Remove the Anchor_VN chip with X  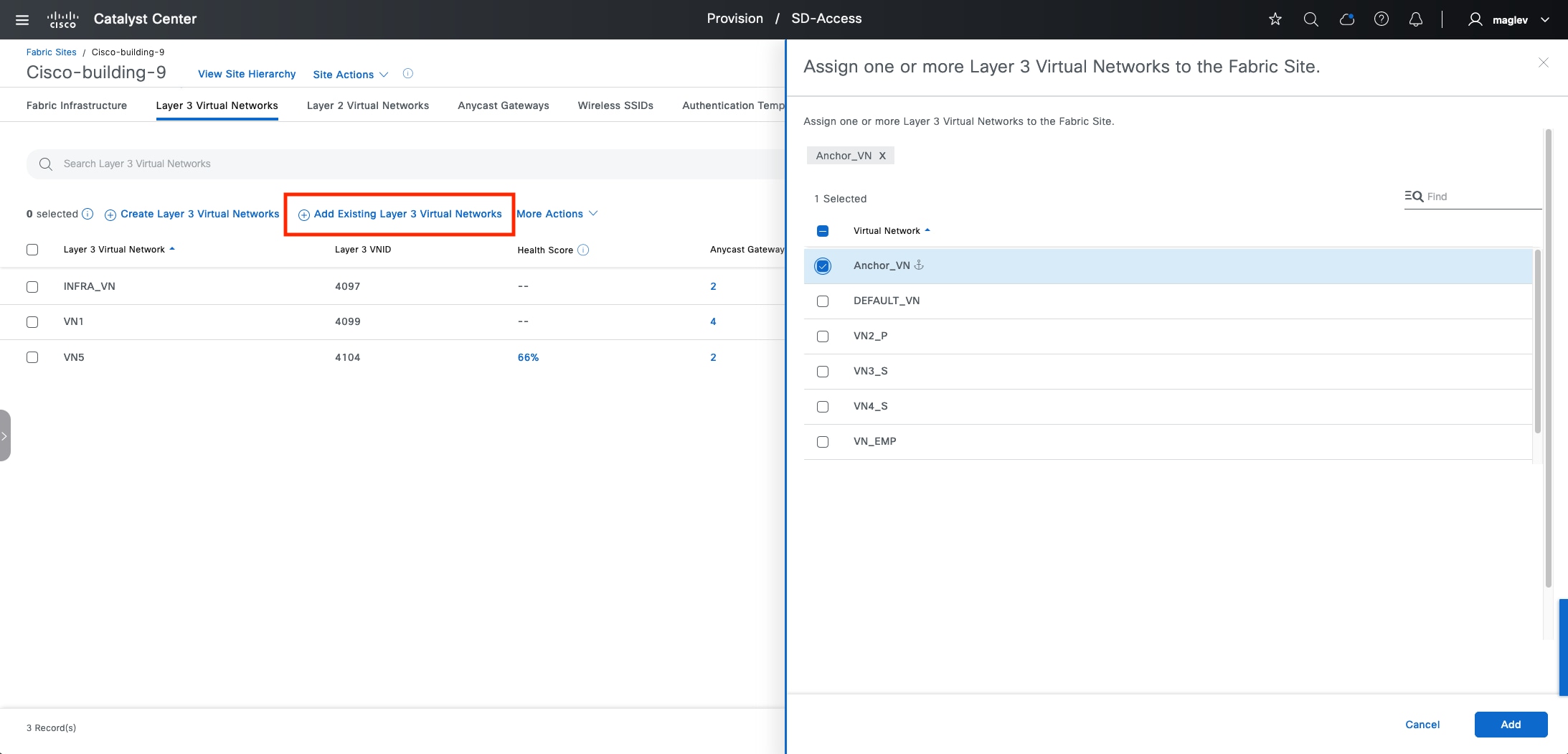click(x=882, y=156)
